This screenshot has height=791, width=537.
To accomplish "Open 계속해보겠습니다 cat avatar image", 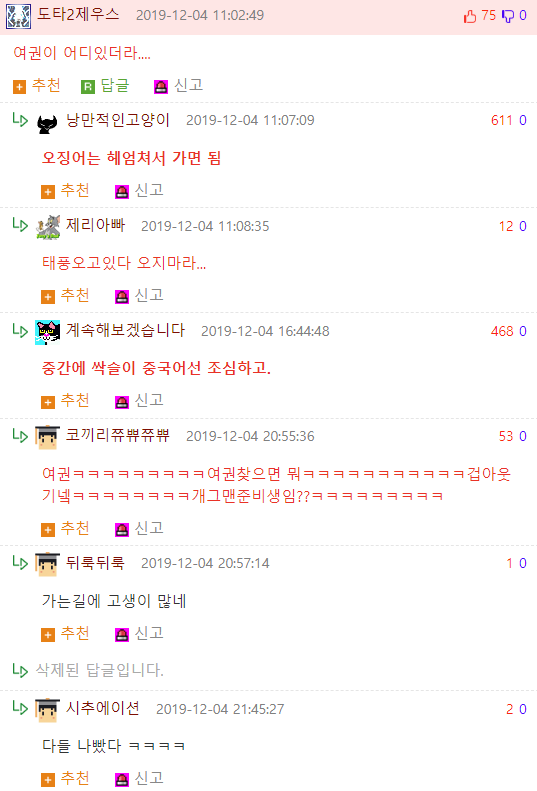I will pyautogui.click(x=48, y=332).
